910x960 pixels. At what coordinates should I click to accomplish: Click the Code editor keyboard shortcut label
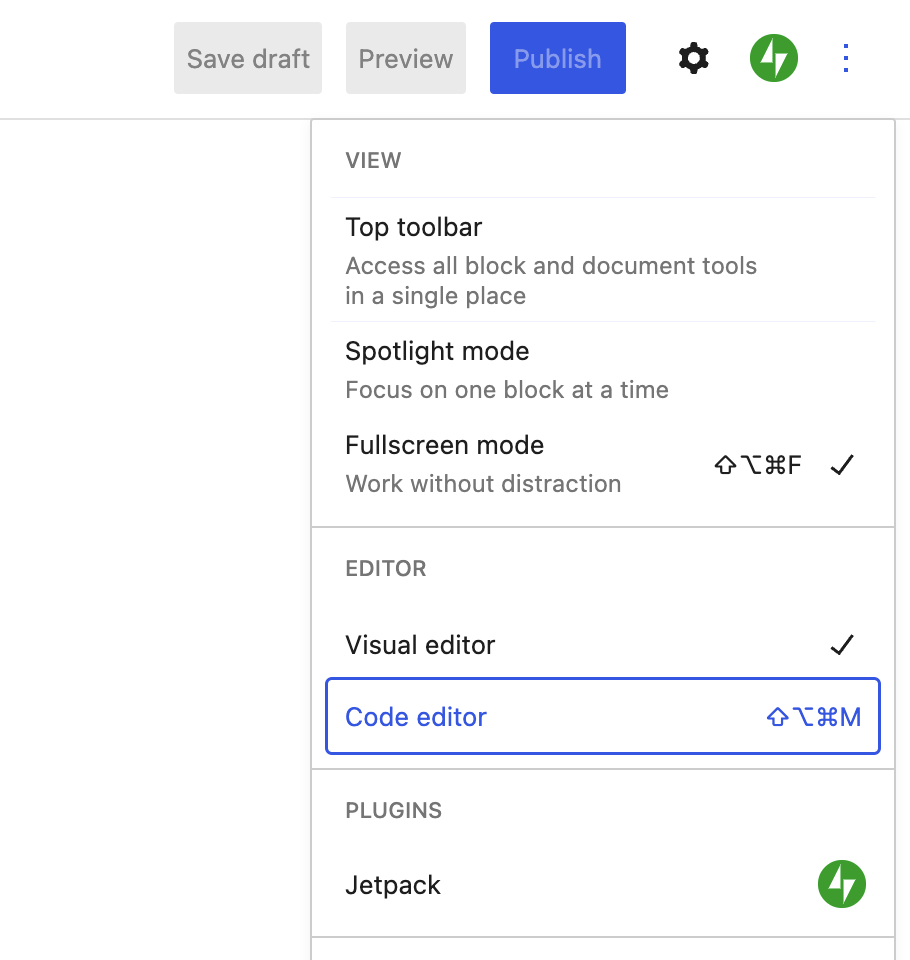pyautogui.click(x=813, y=716)
